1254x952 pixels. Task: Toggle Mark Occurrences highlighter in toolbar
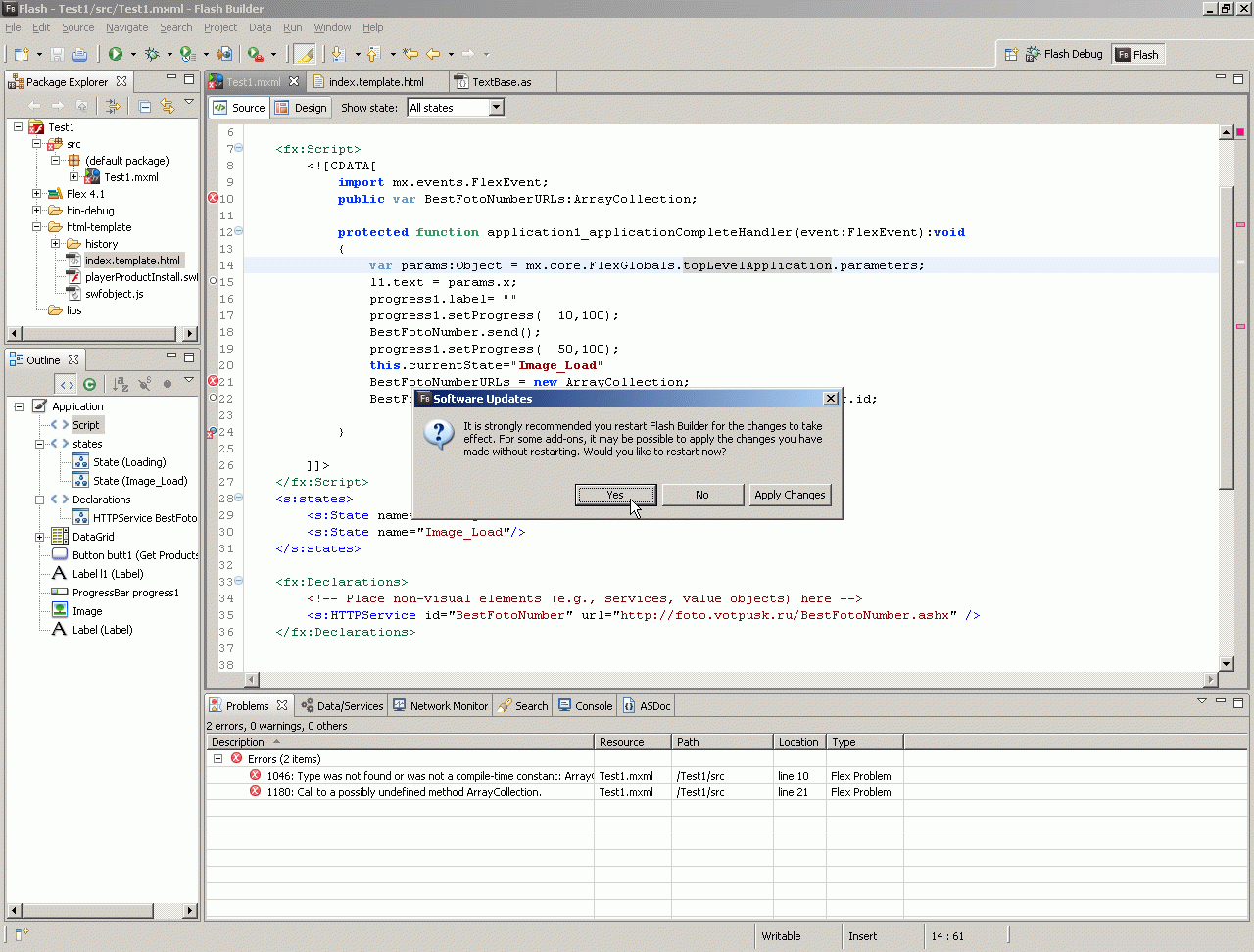click(x=305, y=54)
